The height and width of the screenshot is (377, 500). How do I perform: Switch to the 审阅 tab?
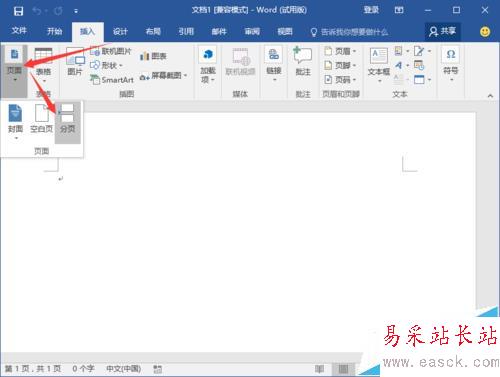click(252, 31)
